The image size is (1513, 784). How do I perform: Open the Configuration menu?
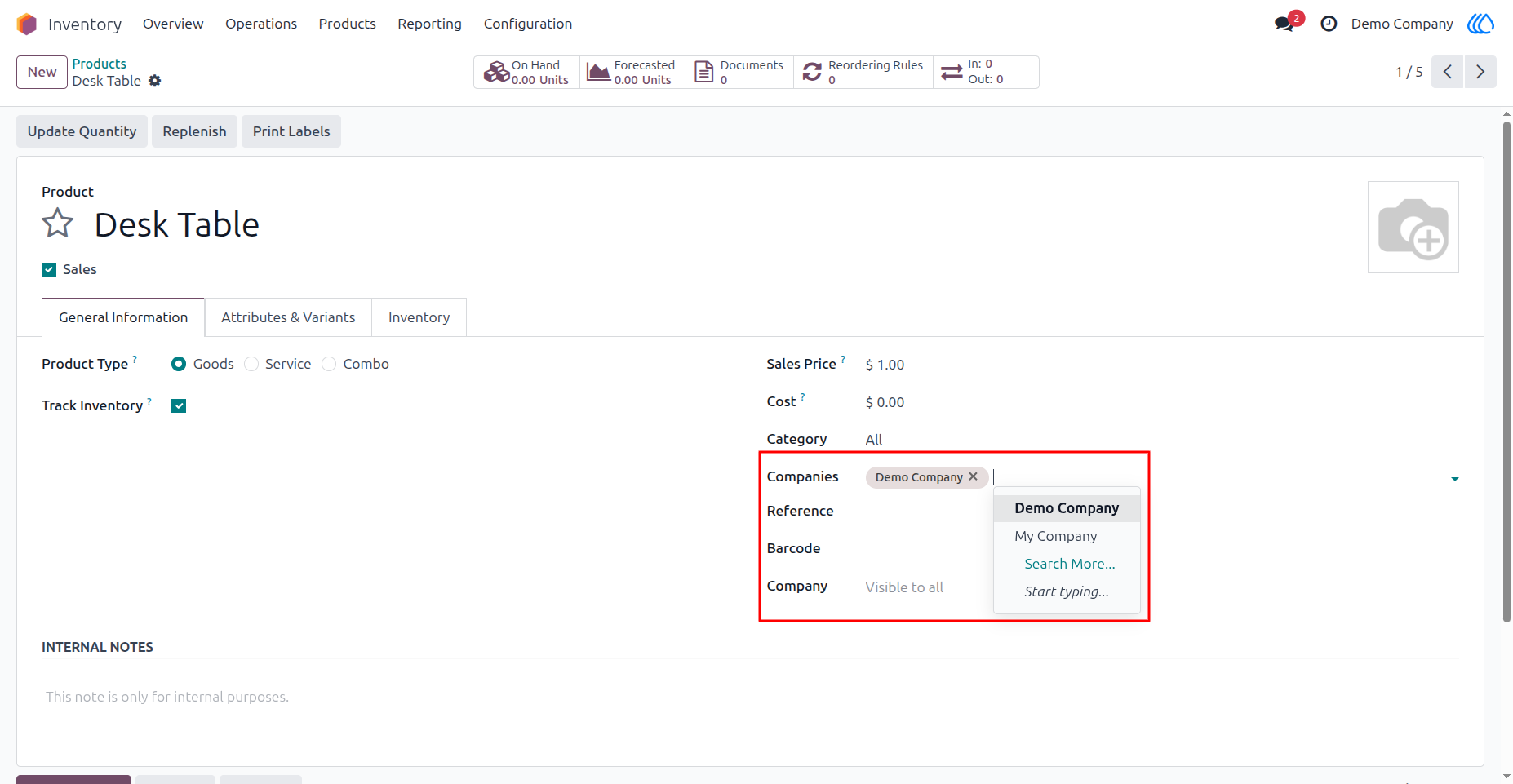528,24
